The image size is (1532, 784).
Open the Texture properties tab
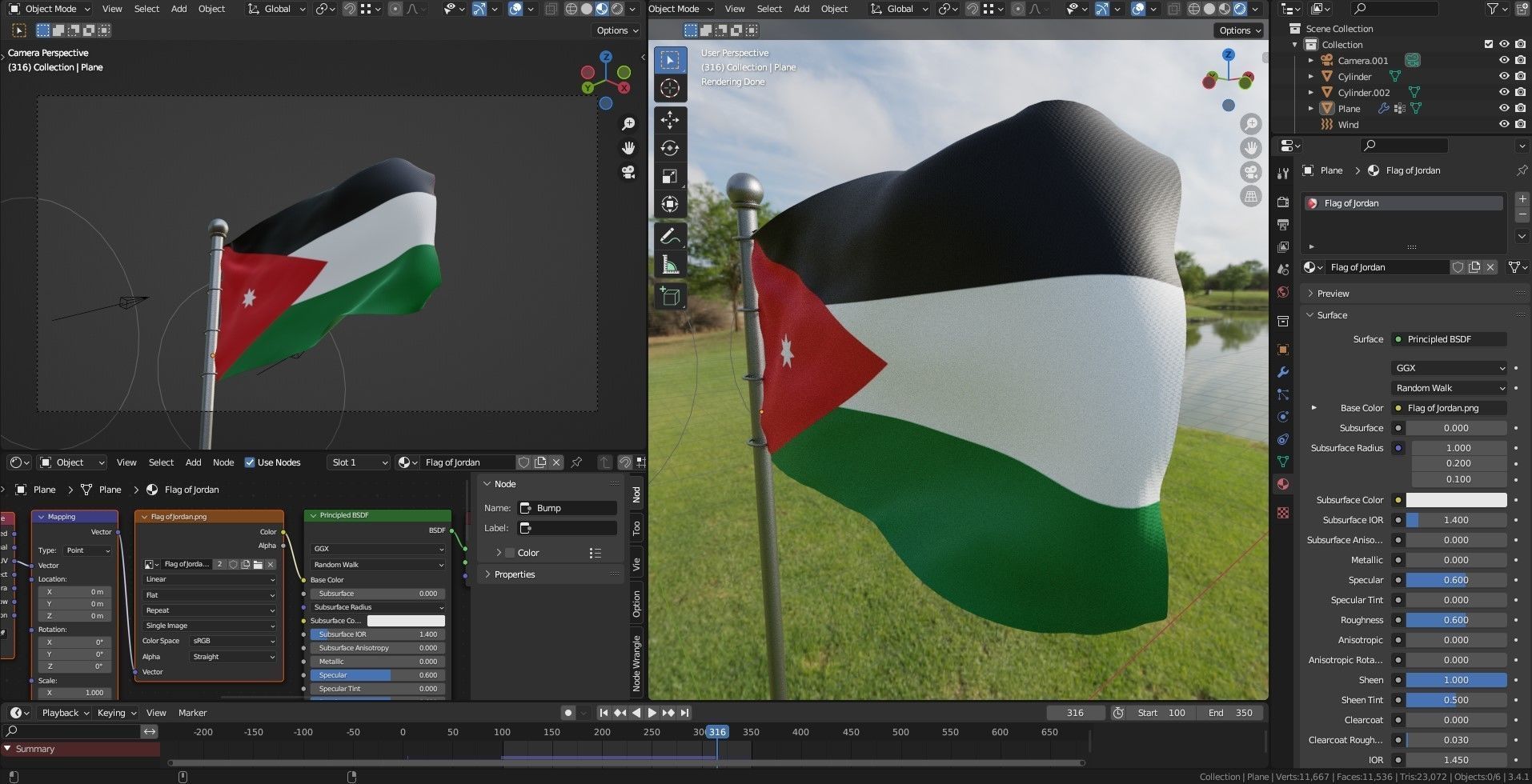pos(1283,513)
